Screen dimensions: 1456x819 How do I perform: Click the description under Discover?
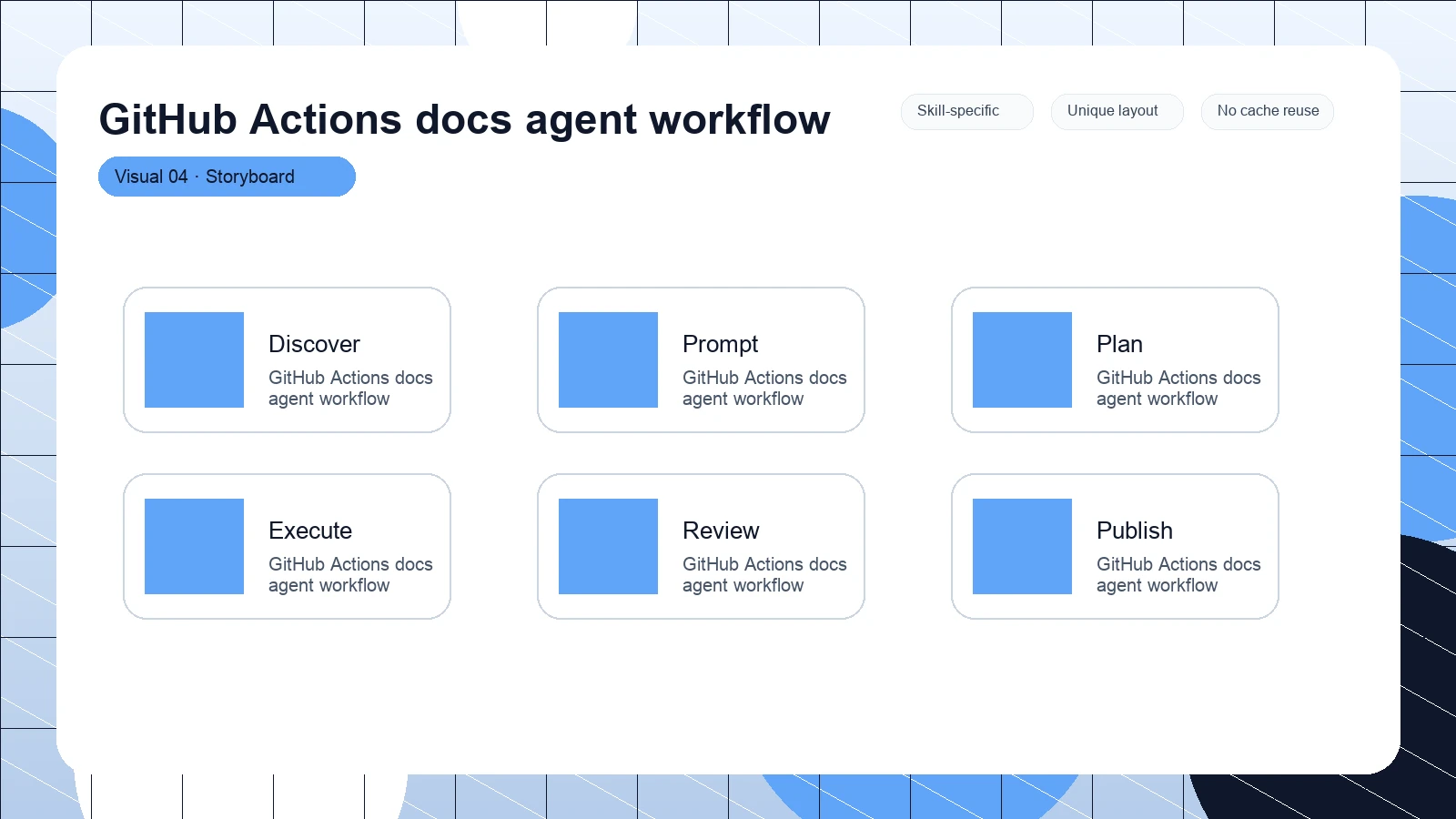350,389
